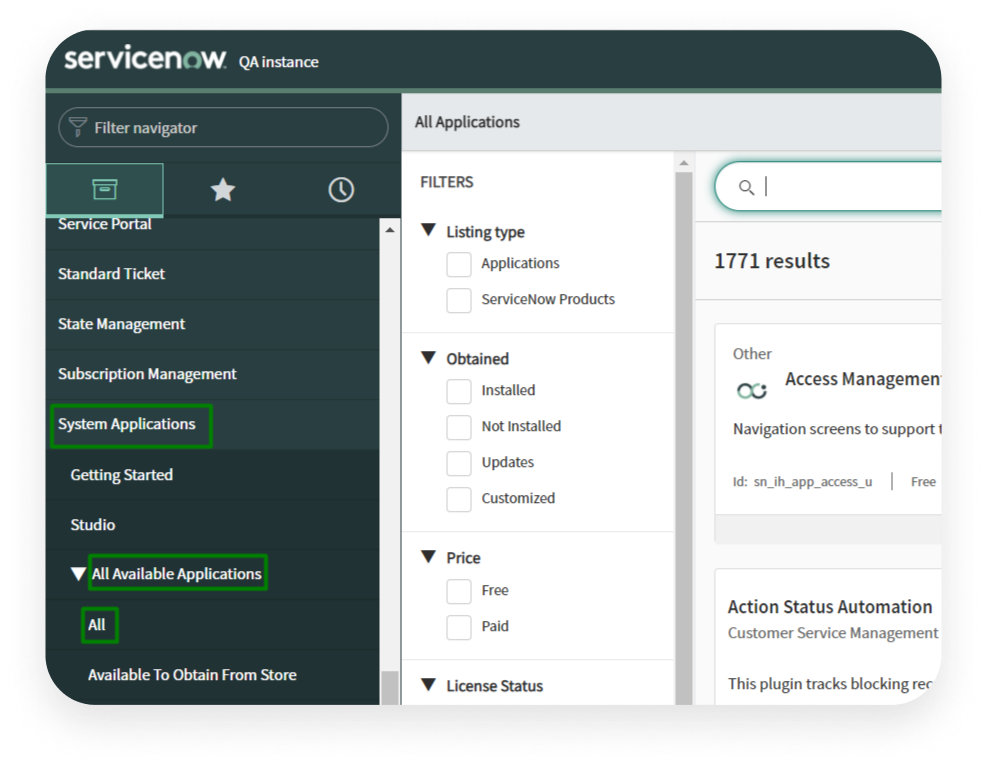Enable the ServiceNow Products filter

click(x=458, y=299)
